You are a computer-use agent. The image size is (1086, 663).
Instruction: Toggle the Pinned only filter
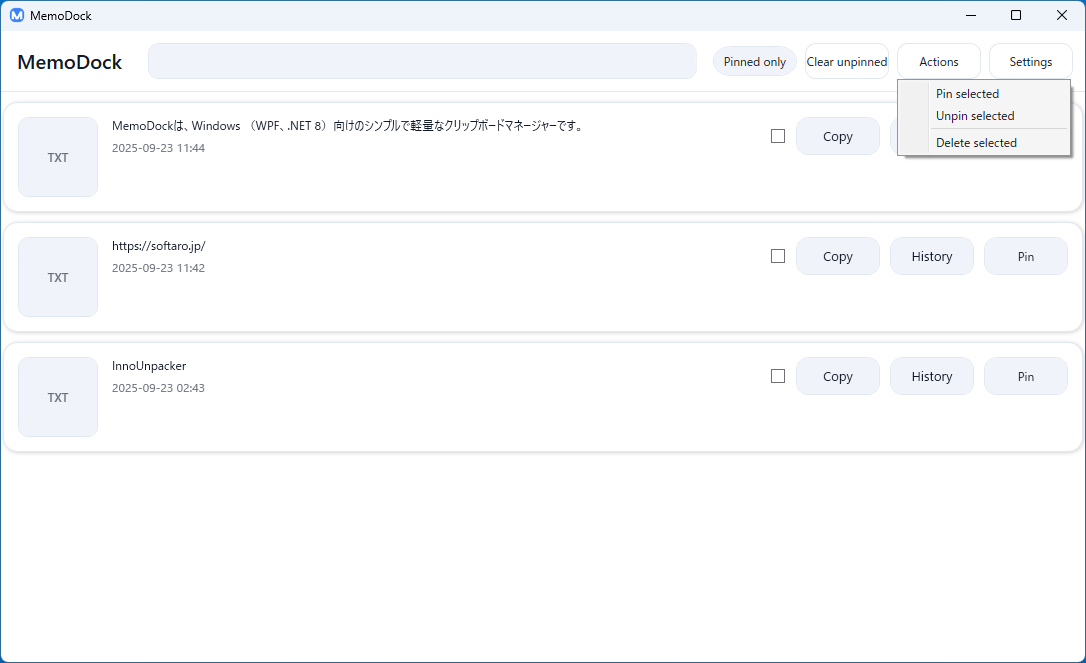755,62
